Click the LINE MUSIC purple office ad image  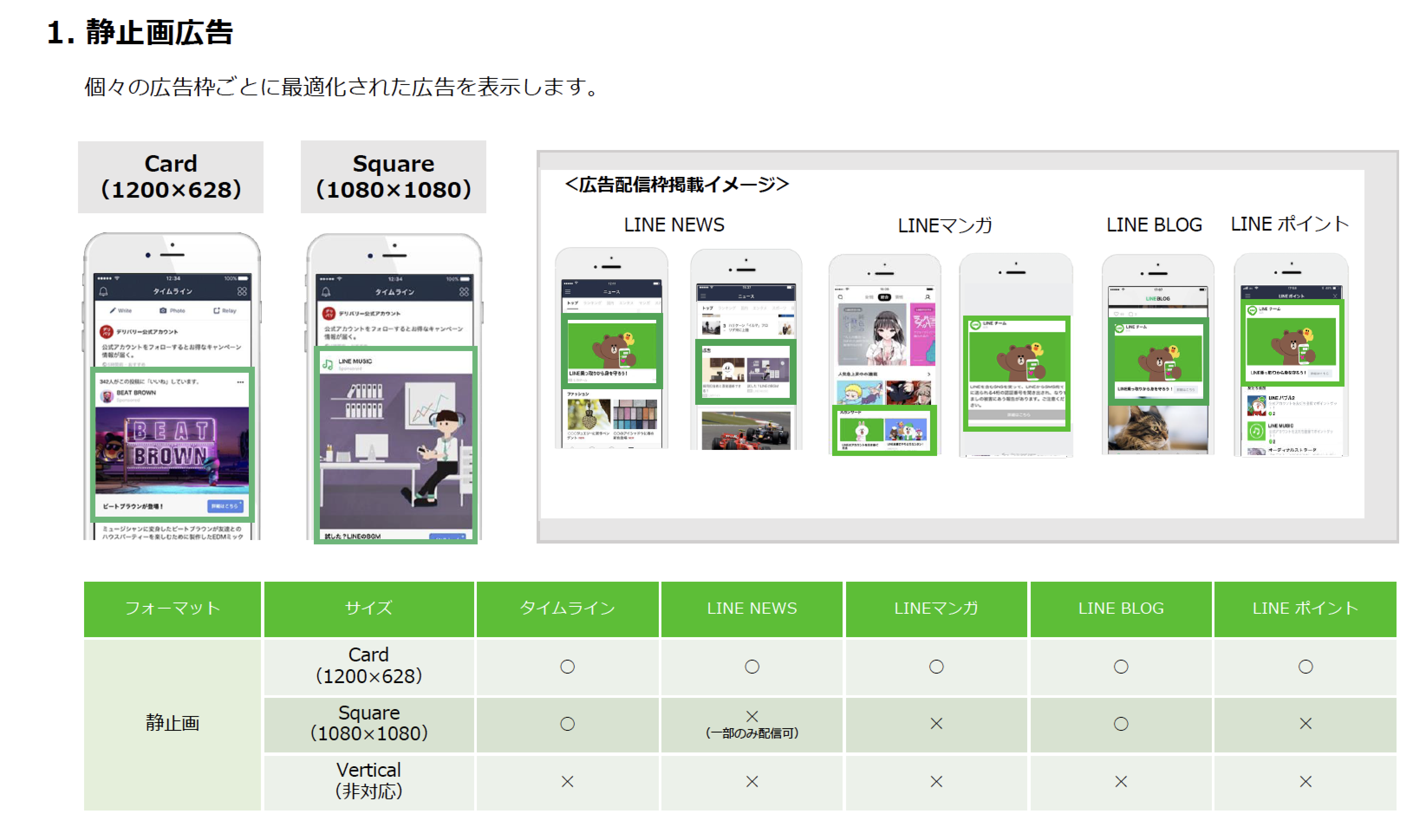coord(396,451)
